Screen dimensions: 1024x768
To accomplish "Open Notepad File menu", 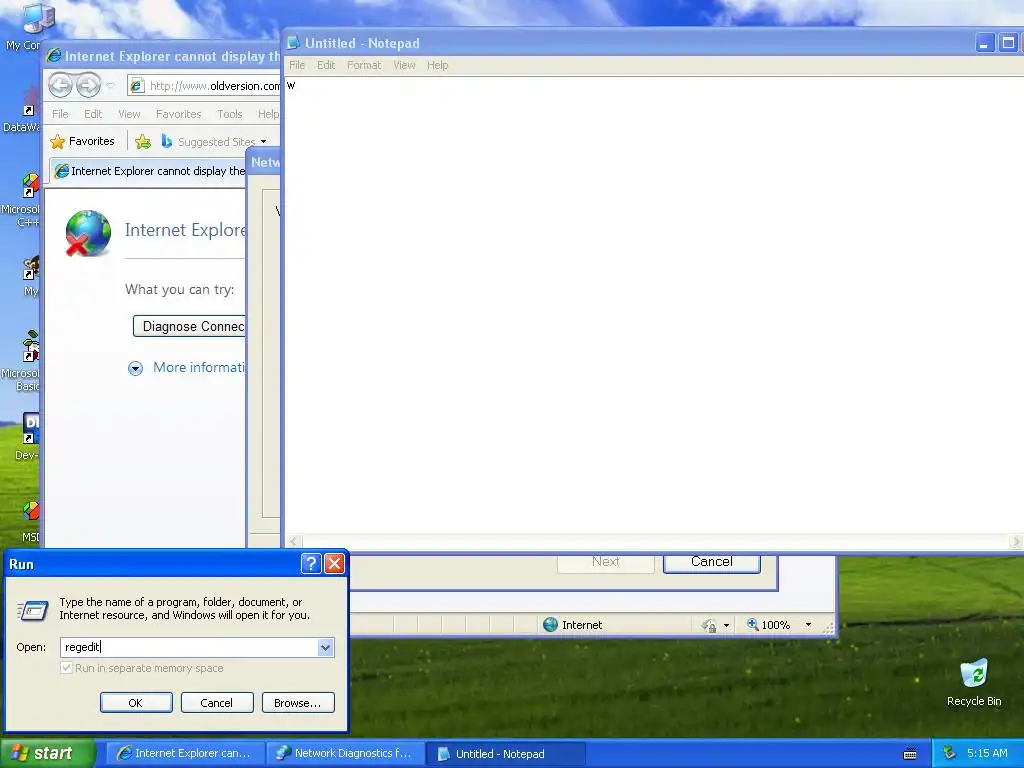I will 297,65.
